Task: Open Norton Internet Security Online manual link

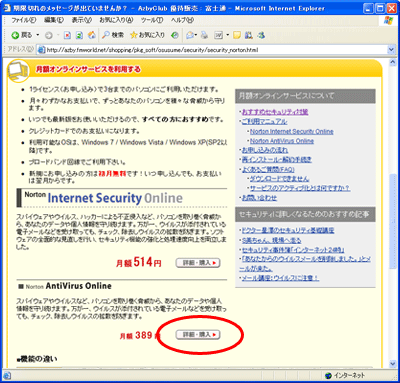Action: click(292, 131)
